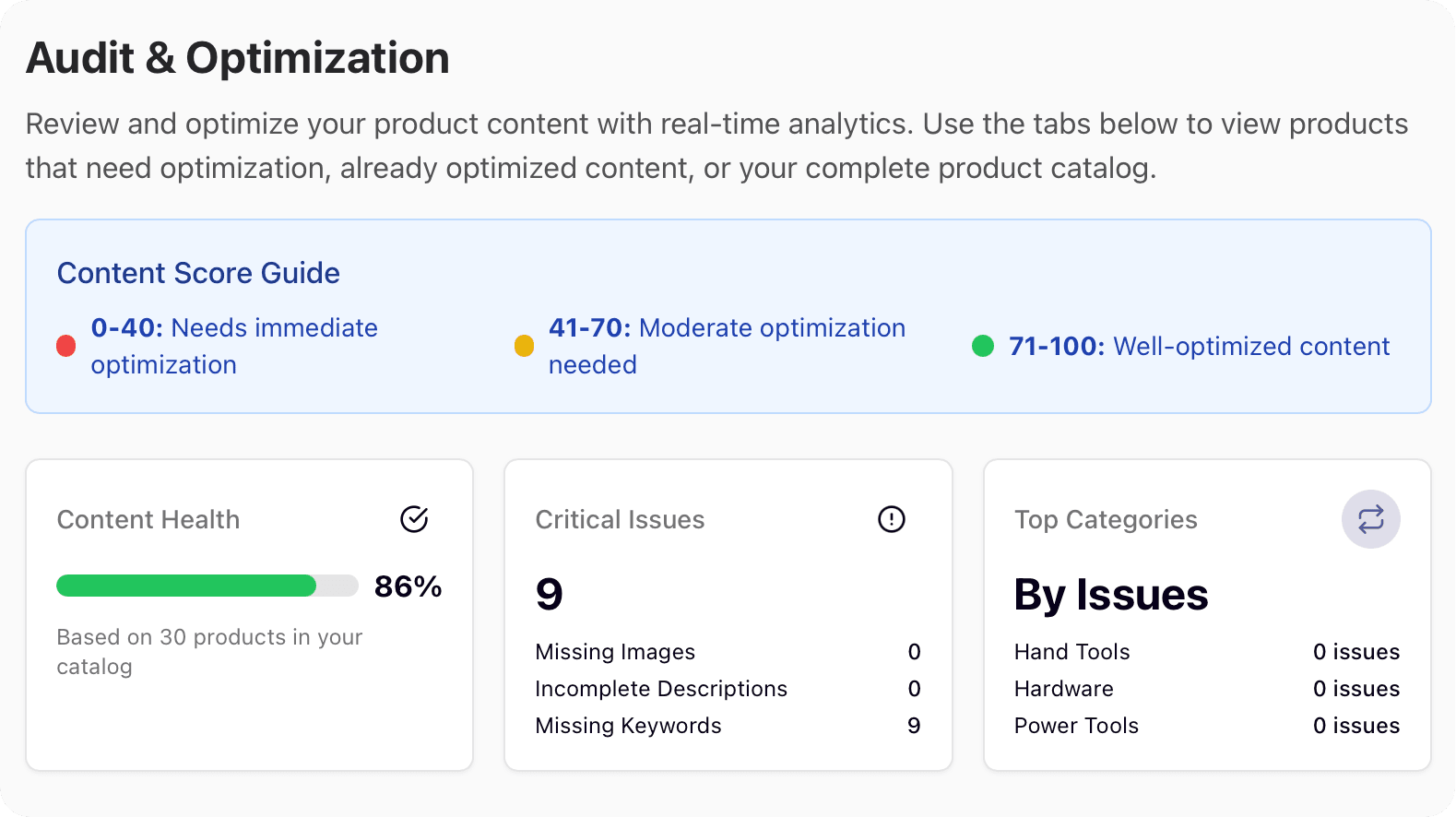
Task: Click the Missing Keywords label
Action: click(628, 726)
